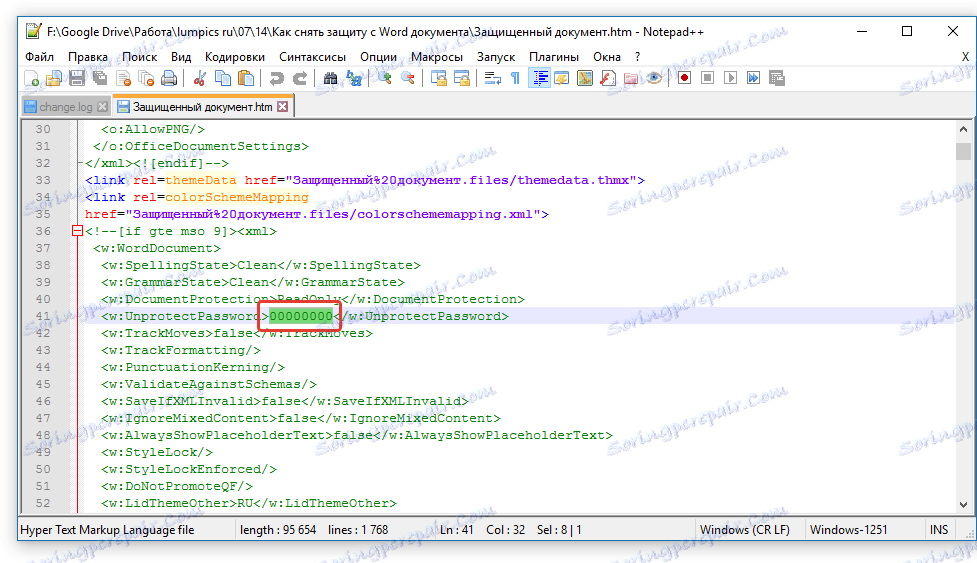Close the change.log tab
The height and width of the screenshot is (563, 977).
point(103,107)
